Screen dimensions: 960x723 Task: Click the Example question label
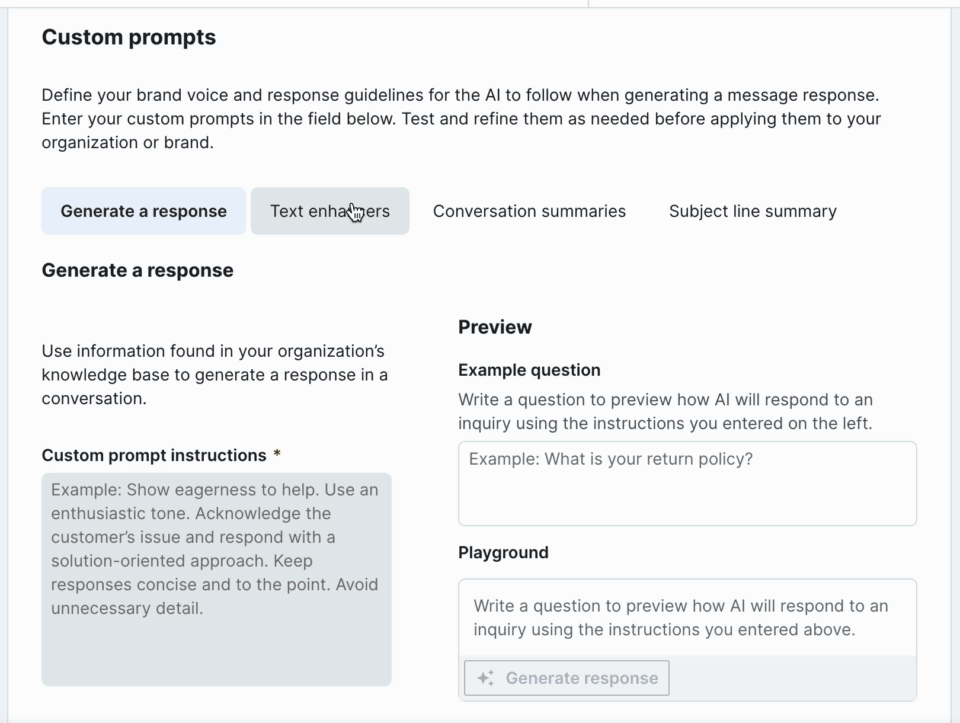529,370
